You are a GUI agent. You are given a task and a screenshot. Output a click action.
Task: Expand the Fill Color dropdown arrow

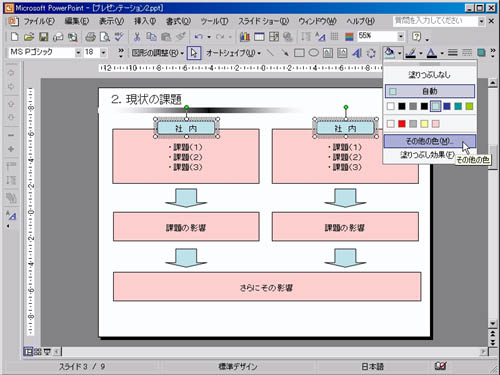point(399,53)
